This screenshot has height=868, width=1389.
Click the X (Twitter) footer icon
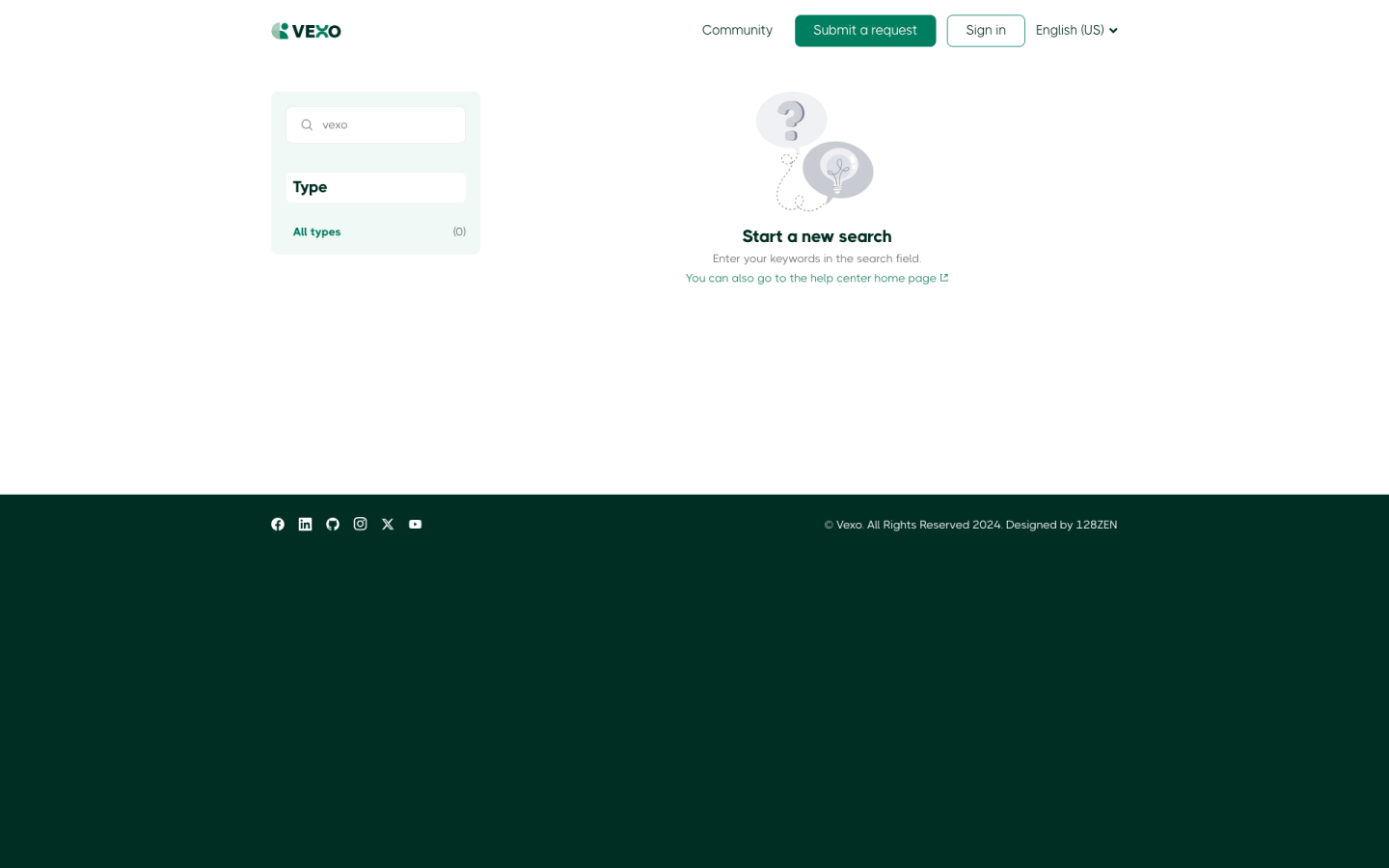tap(388, 525)
